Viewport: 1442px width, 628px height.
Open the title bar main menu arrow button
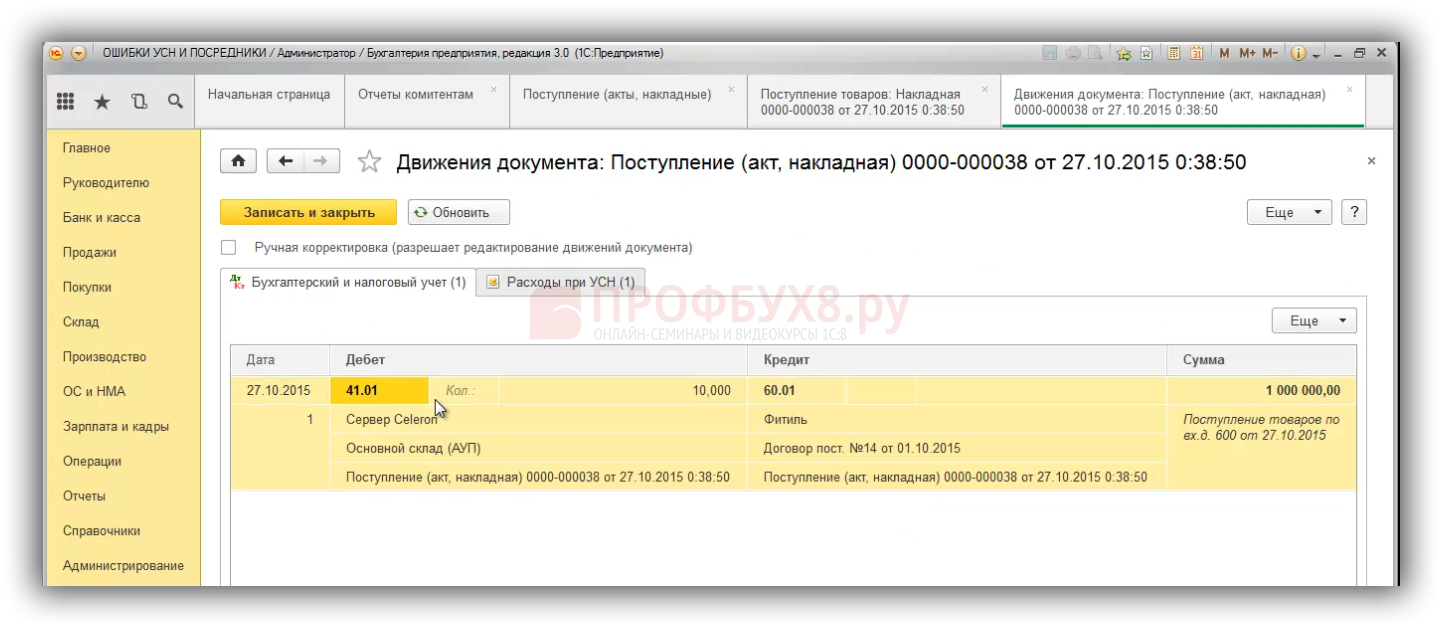[79, 53]
